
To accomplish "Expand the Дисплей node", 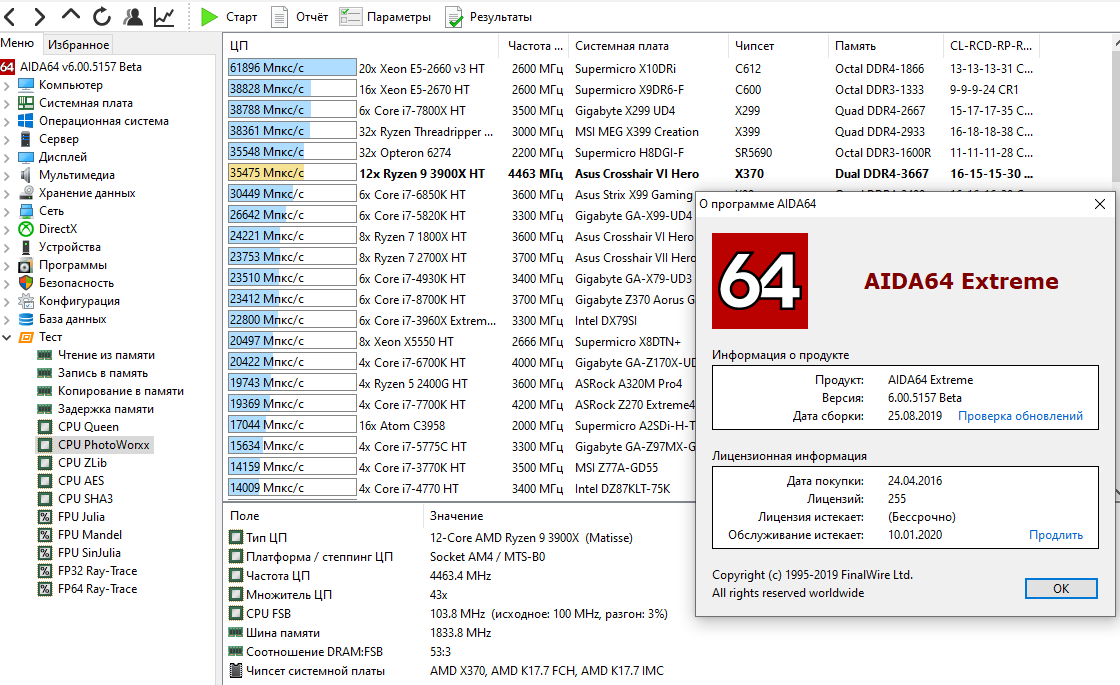I will click(x=6, y=157).
